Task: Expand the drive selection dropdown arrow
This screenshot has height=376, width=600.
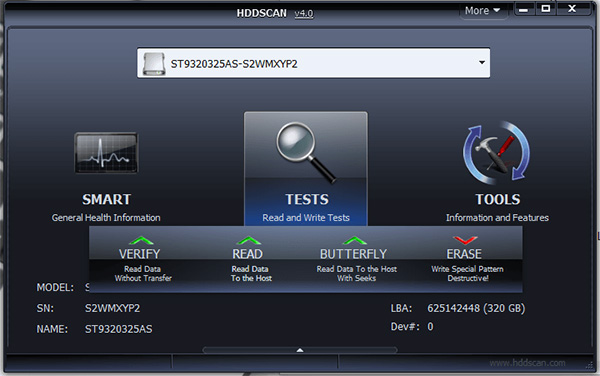Action: tap(482, 62)
